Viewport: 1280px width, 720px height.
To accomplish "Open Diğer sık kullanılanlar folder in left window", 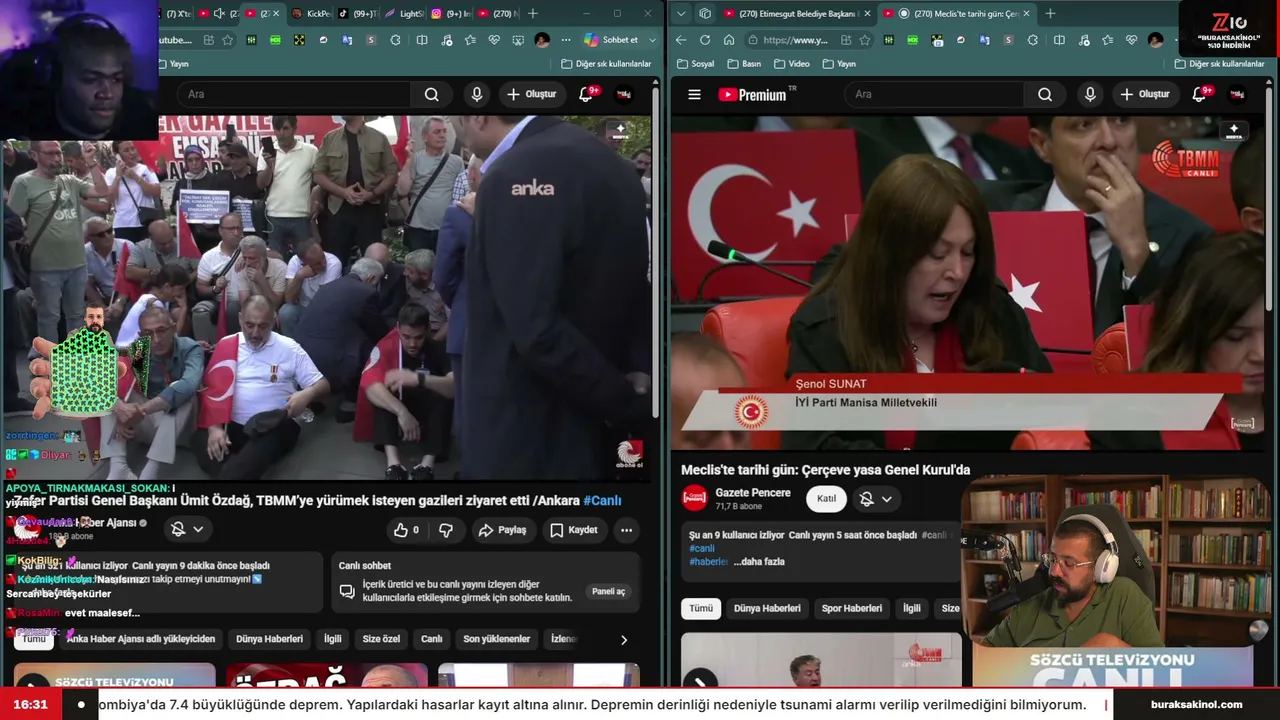I will point(607,63).
